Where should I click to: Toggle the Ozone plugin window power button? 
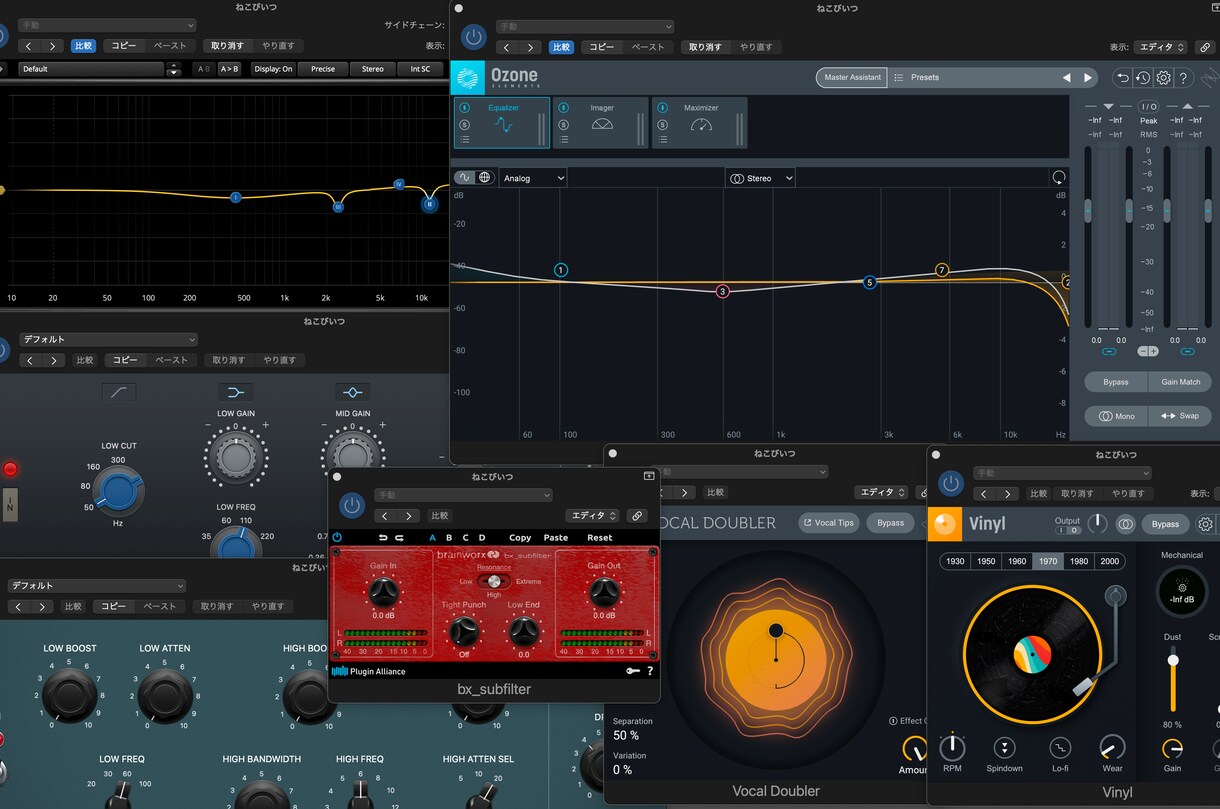pos(474,38)
